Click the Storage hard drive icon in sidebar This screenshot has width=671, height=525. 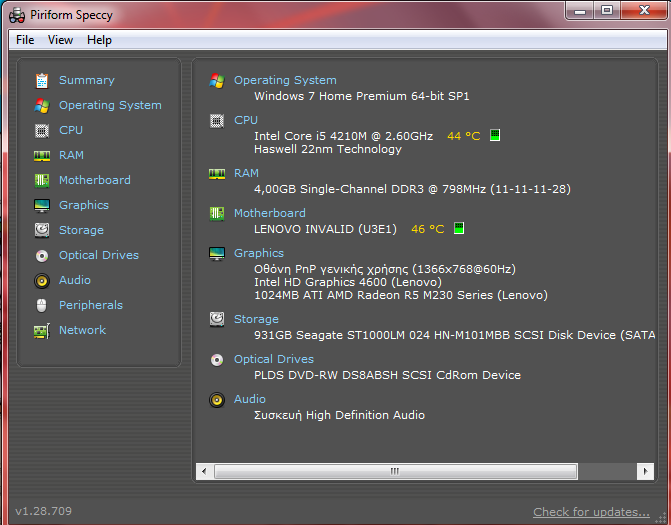[x=42, y=230]
